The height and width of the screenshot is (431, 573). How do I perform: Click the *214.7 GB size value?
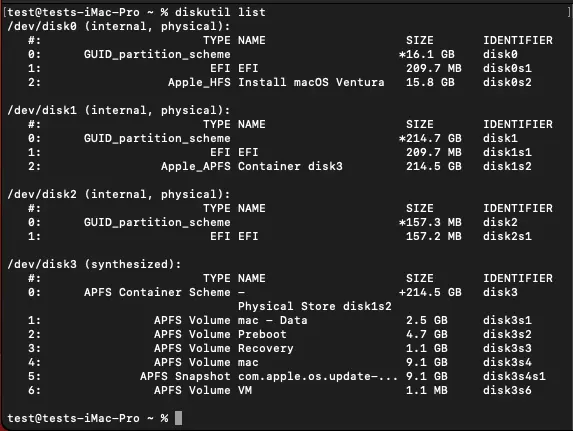(430, 139)
